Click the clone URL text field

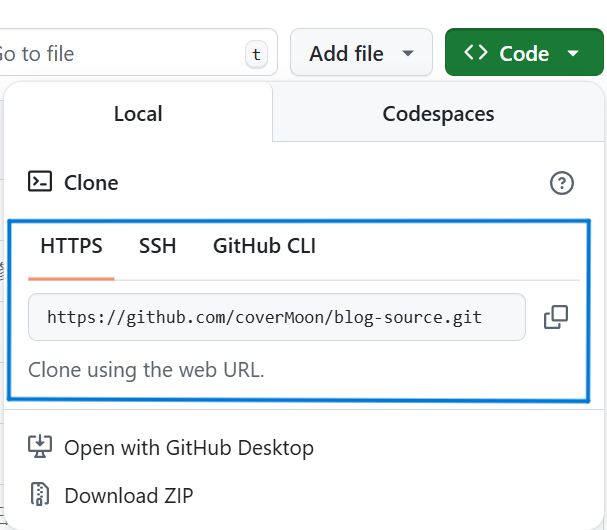pos(277,317)
